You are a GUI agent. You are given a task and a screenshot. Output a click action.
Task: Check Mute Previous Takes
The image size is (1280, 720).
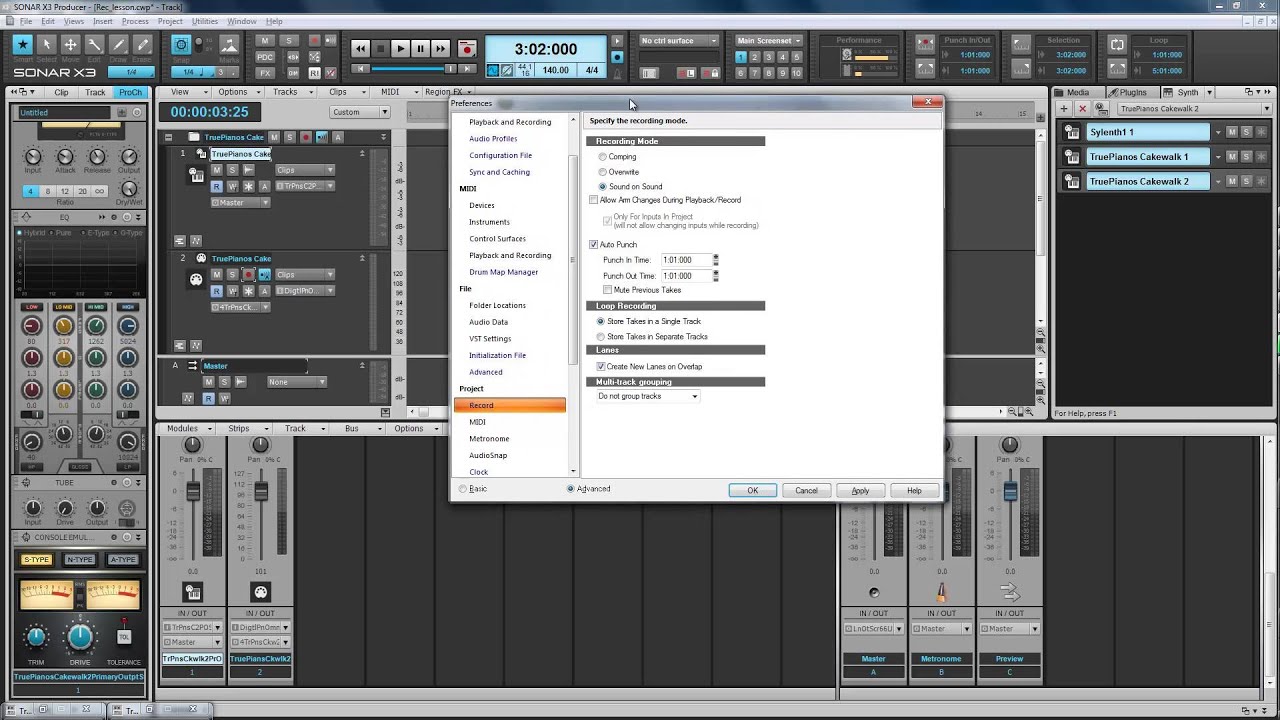point(608,290)
